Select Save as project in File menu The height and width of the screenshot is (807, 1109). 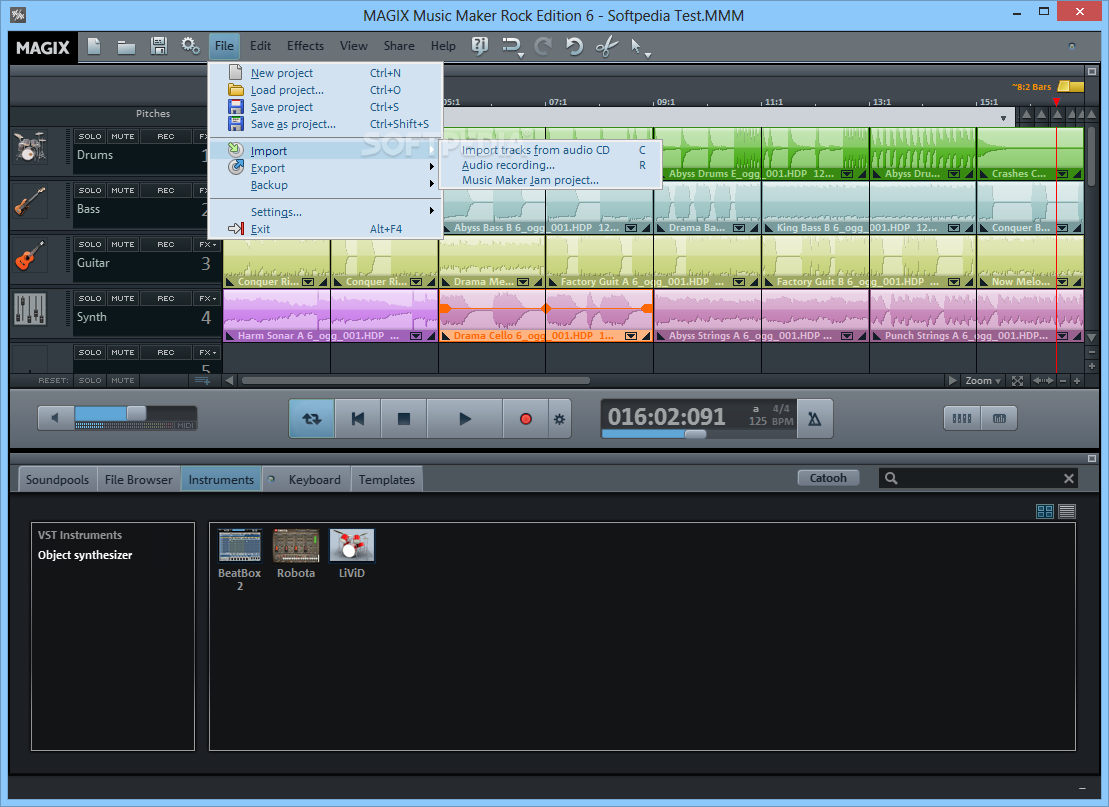coord(325,124)
